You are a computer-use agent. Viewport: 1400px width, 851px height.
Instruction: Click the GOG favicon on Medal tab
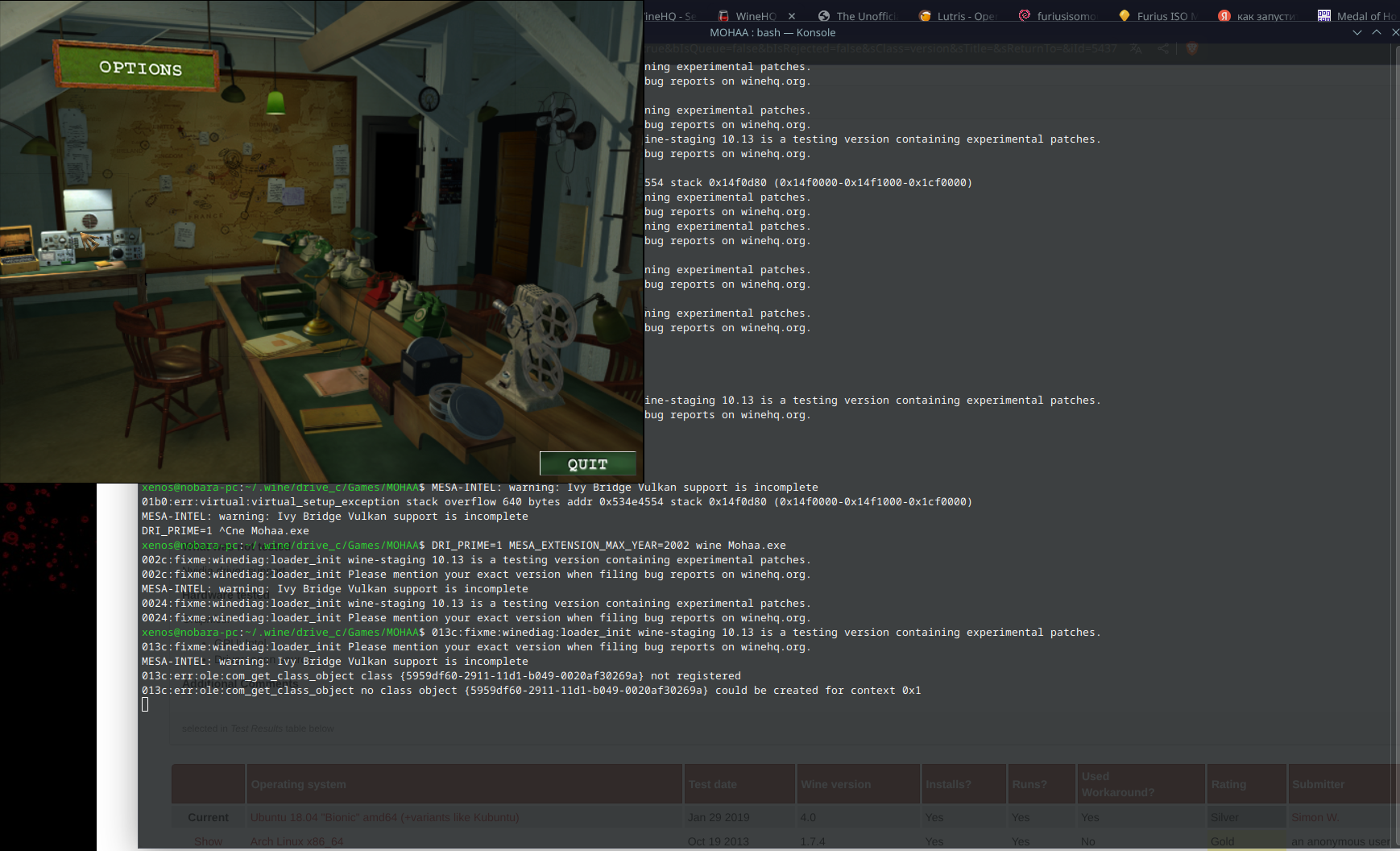click(1324, 15)
